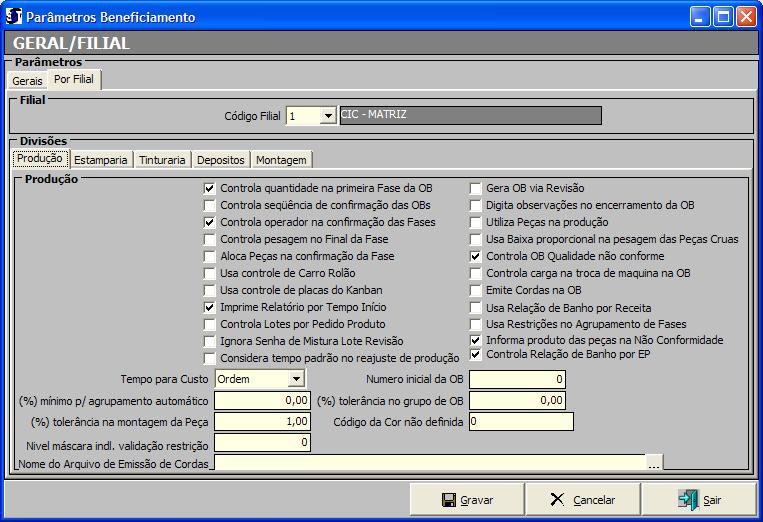Exit the window using the Sair button
The width and height of the screenshot is (763, 522).
tap(699, 499)
